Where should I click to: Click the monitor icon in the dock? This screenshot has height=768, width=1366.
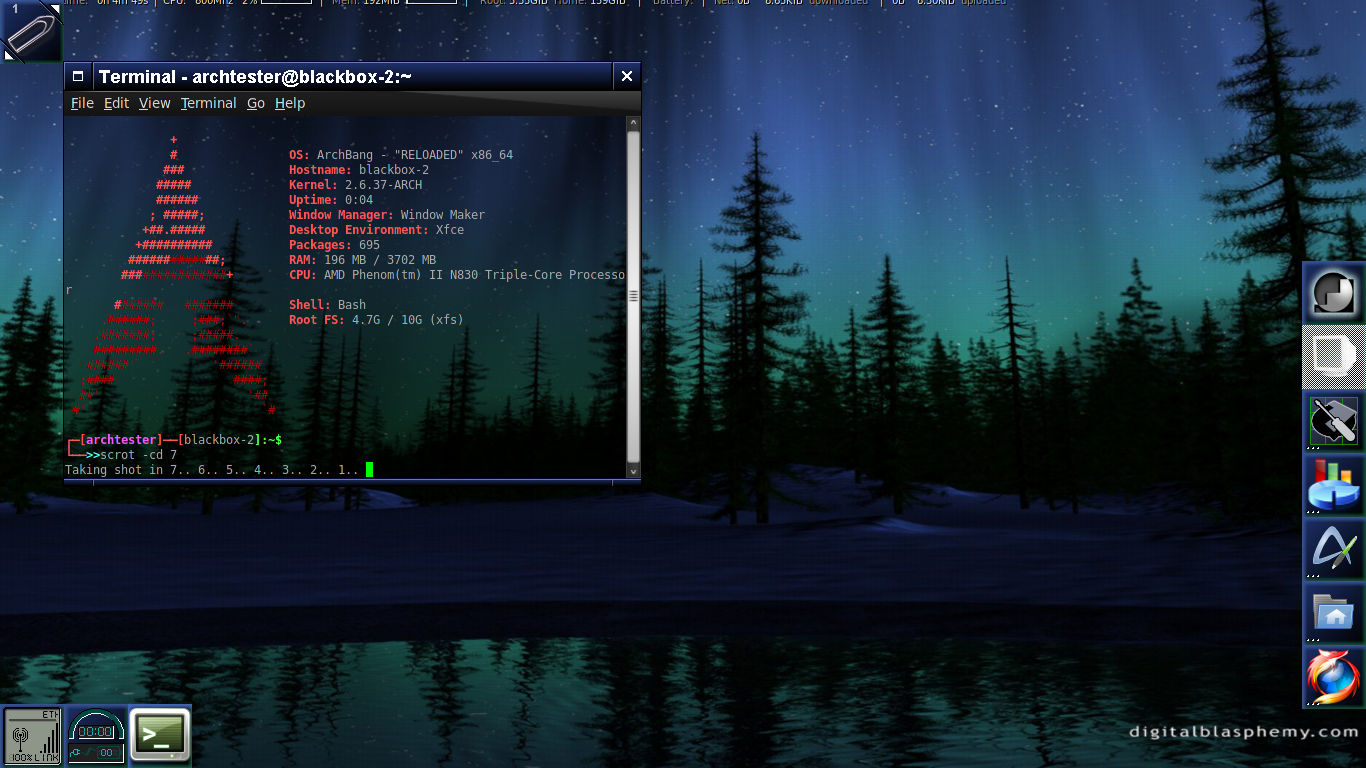click(x=1334, y=357)
